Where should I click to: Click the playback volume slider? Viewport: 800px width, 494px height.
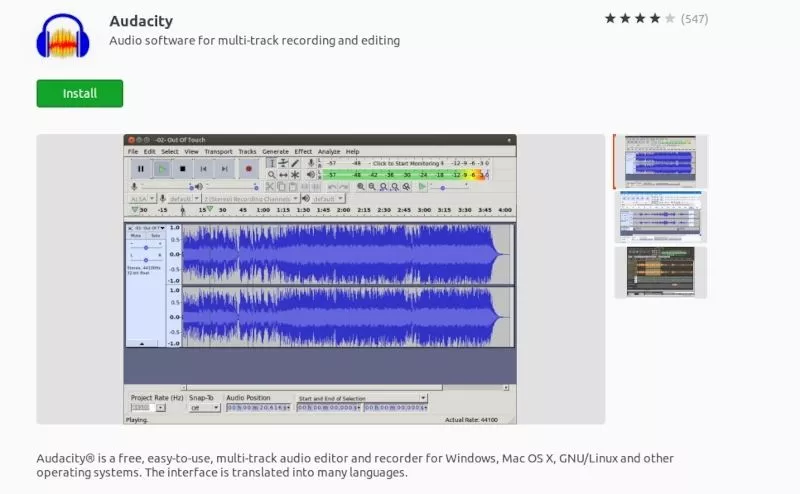click(231, 187)
